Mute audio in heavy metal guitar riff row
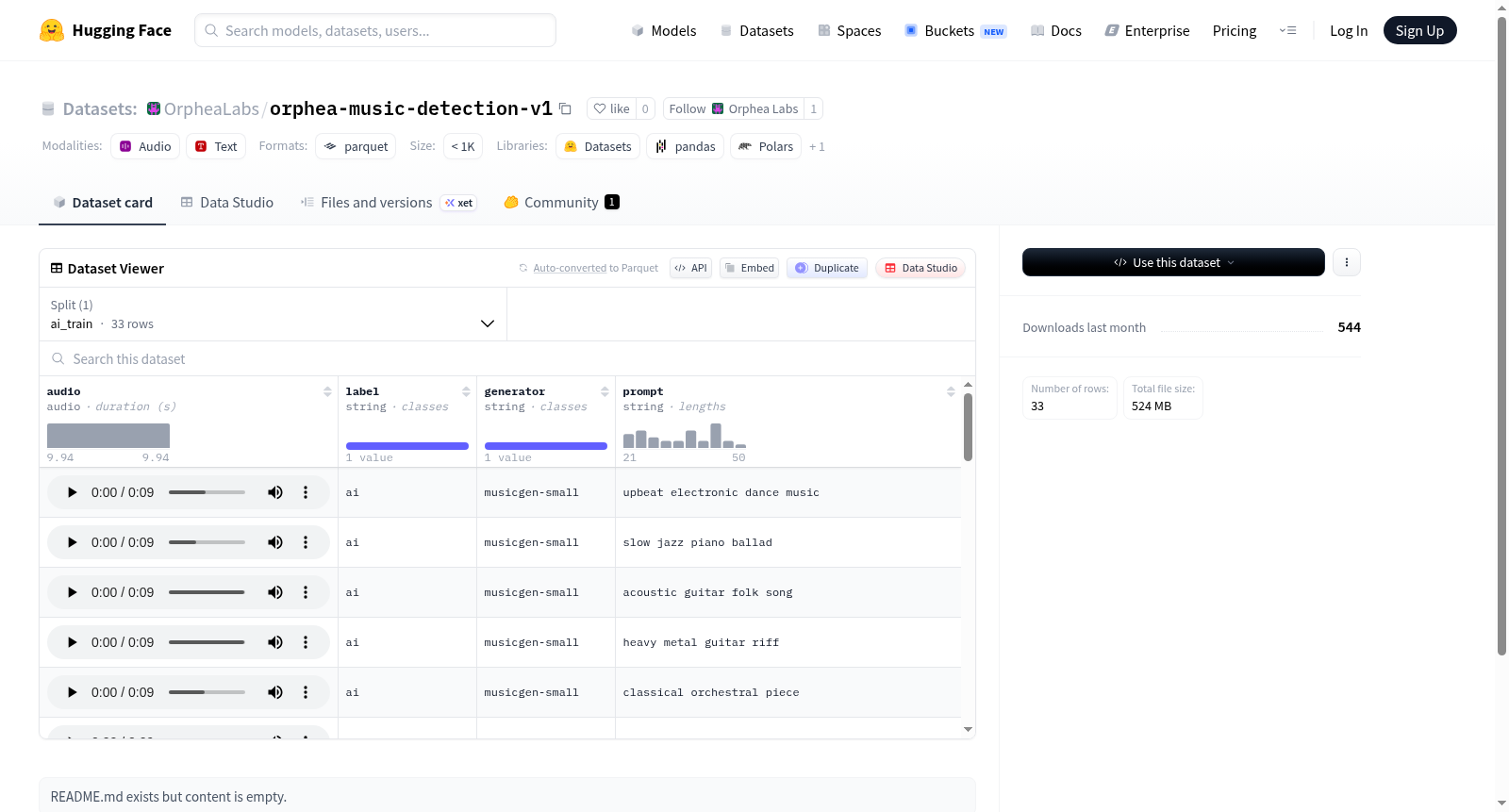This screenshot has width=1509, height=812. point(275,642)
